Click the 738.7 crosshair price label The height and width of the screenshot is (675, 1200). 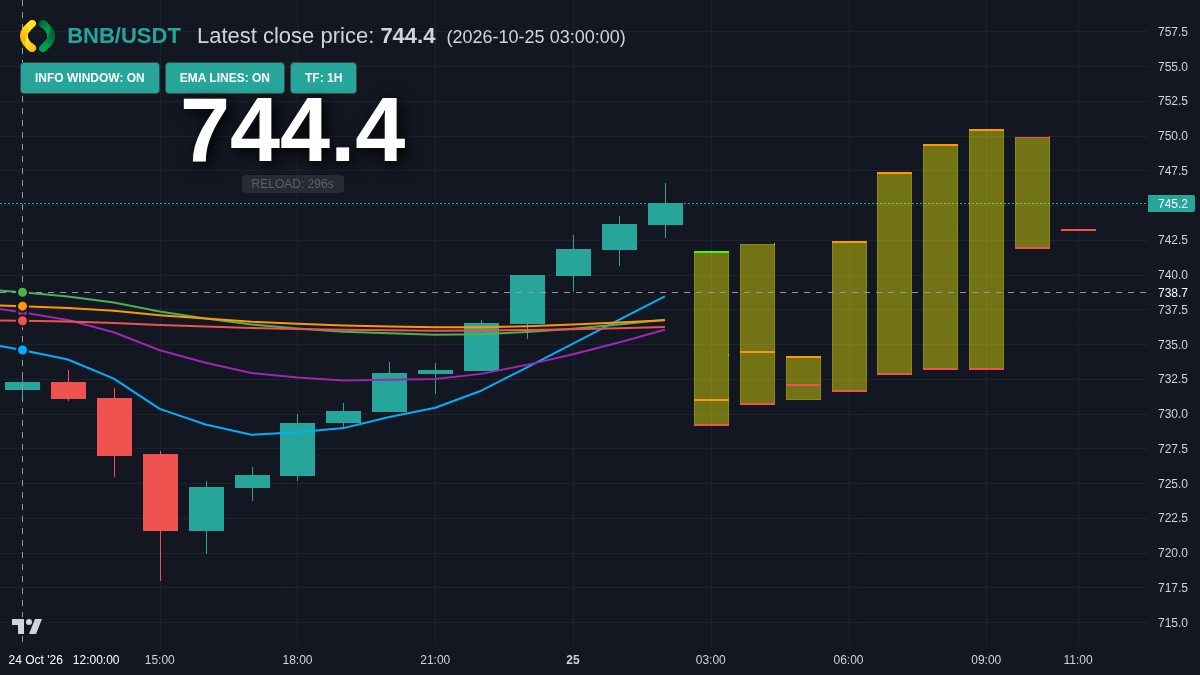click(x=1172, y=293)
